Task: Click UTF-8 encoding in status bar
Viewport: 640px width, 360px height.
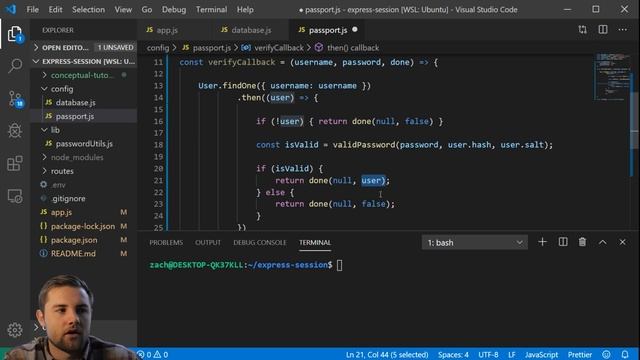Action: click(x=488, y=355)
